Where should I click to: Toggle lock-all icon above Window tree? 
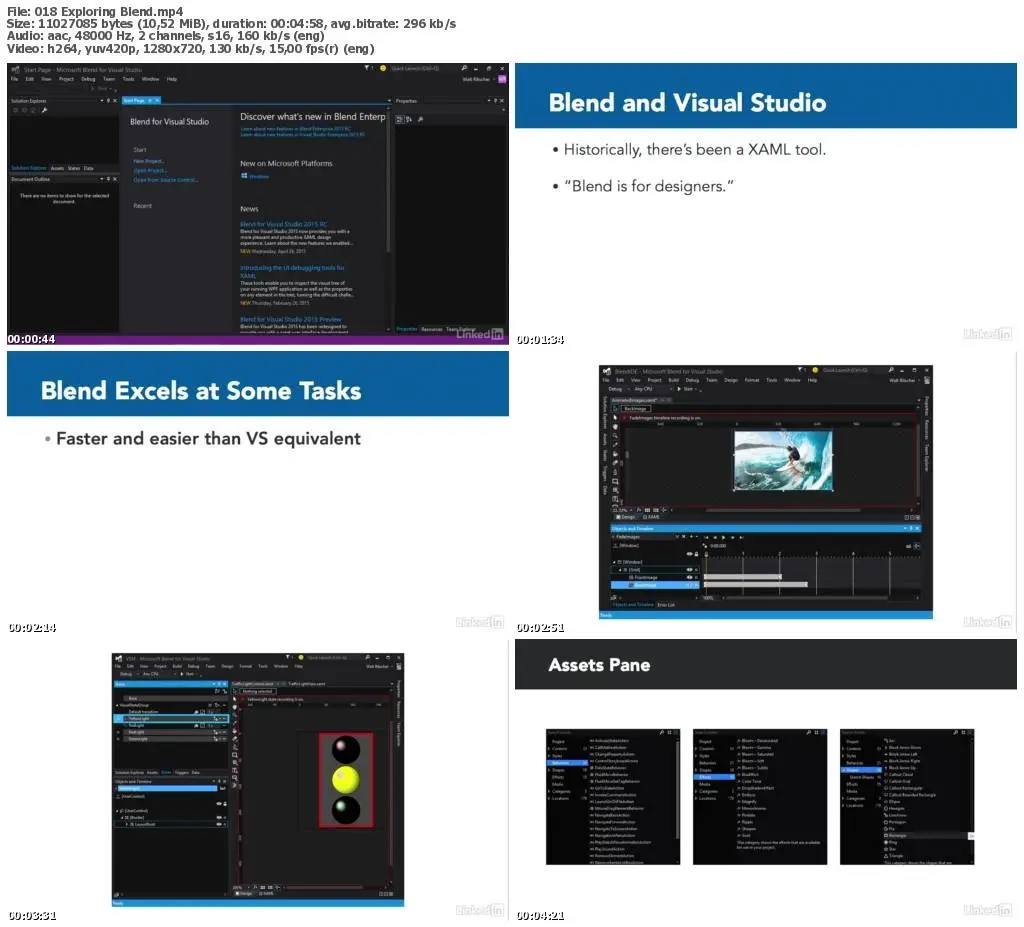pyautogui.click(x=696, y=554)
